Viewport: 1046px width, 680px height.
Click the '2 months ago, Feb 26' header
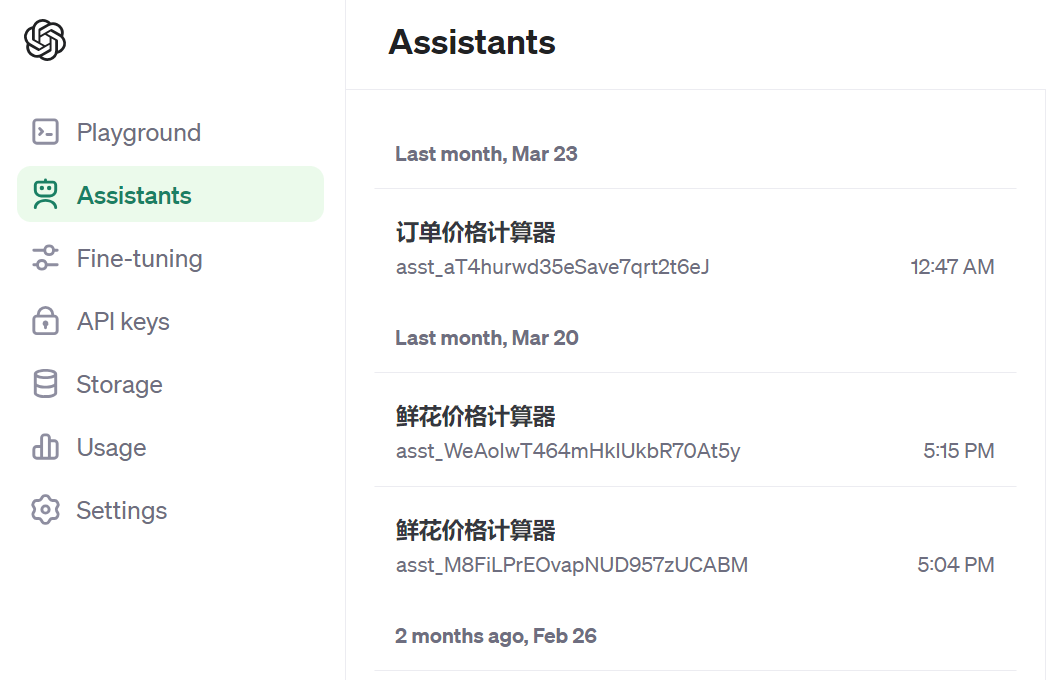point(496,636)
